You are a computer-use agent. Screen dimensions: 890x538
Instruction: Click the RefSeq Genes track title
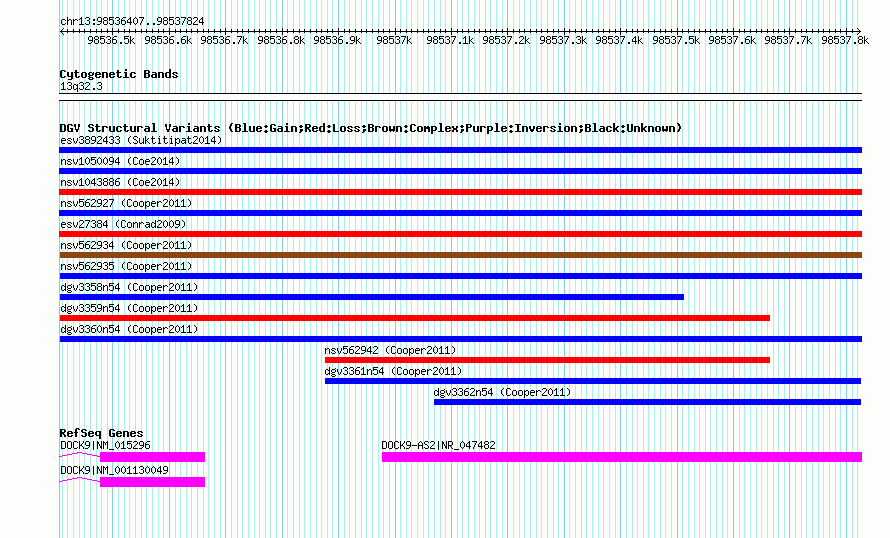coord(101,432)
